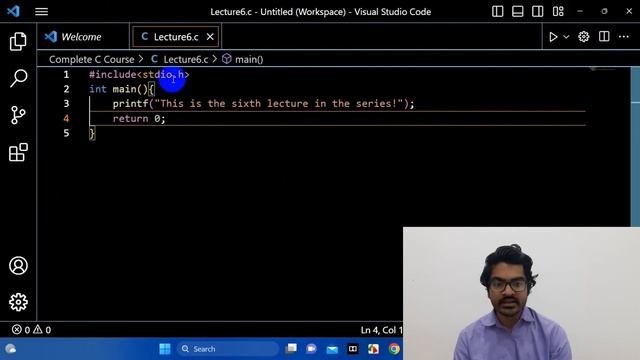Close the Lecture6.c tab
The image size is (640, 360).
coord(210,37)
